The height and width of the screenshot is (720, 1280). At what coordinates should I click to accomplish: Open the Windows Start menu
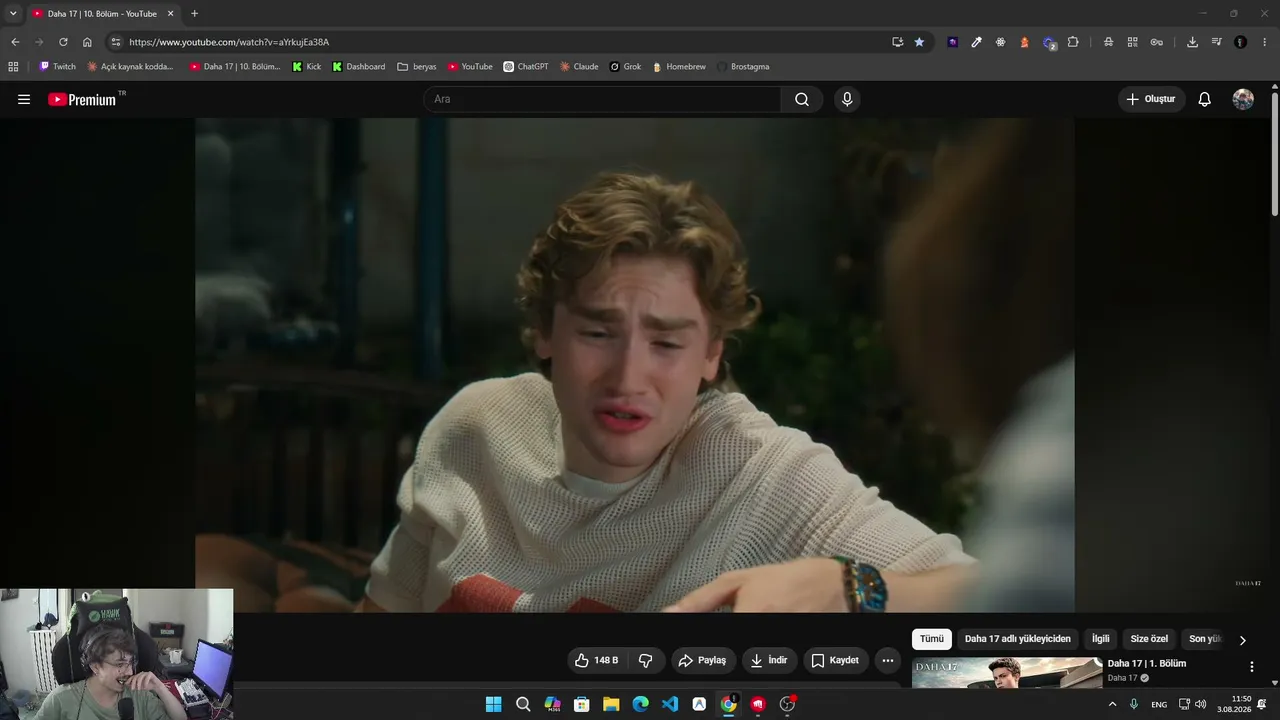pos(493,704)
